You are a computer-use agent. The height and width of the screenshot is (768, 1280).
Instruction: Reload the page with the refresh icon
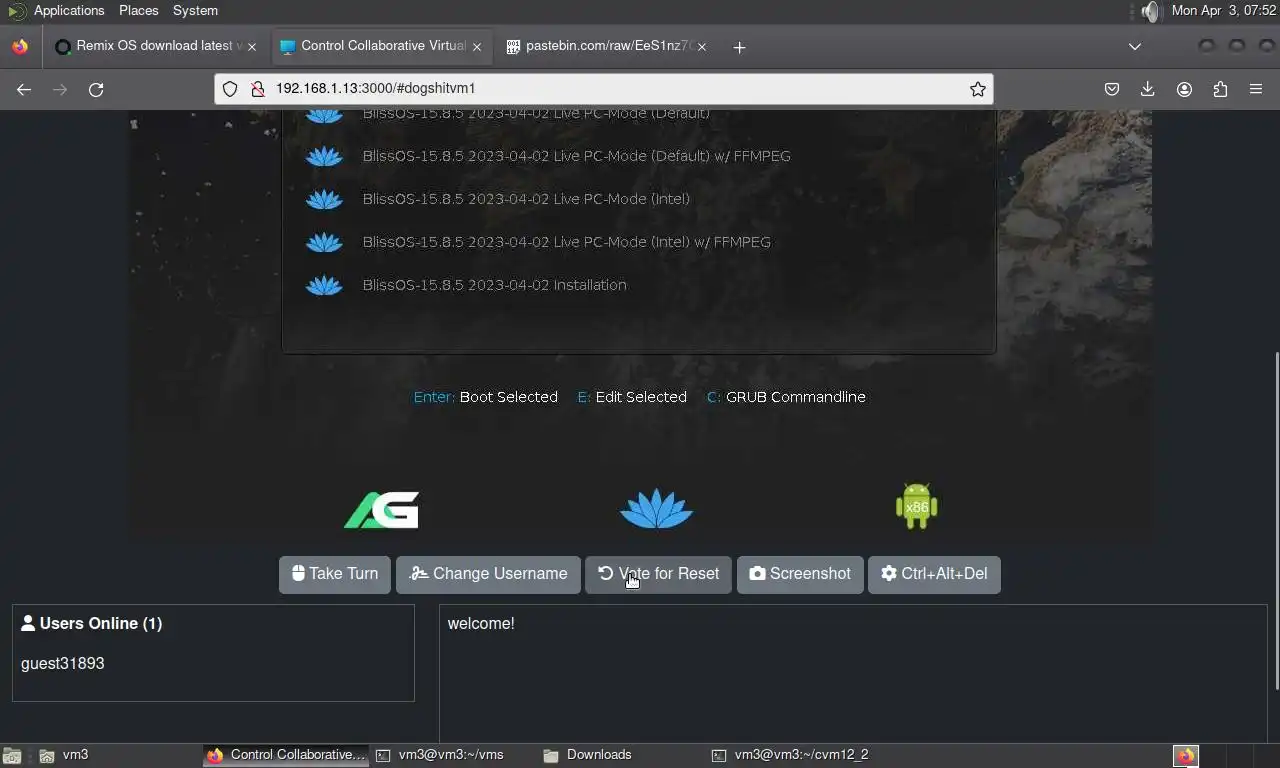(x=96, y=89)
